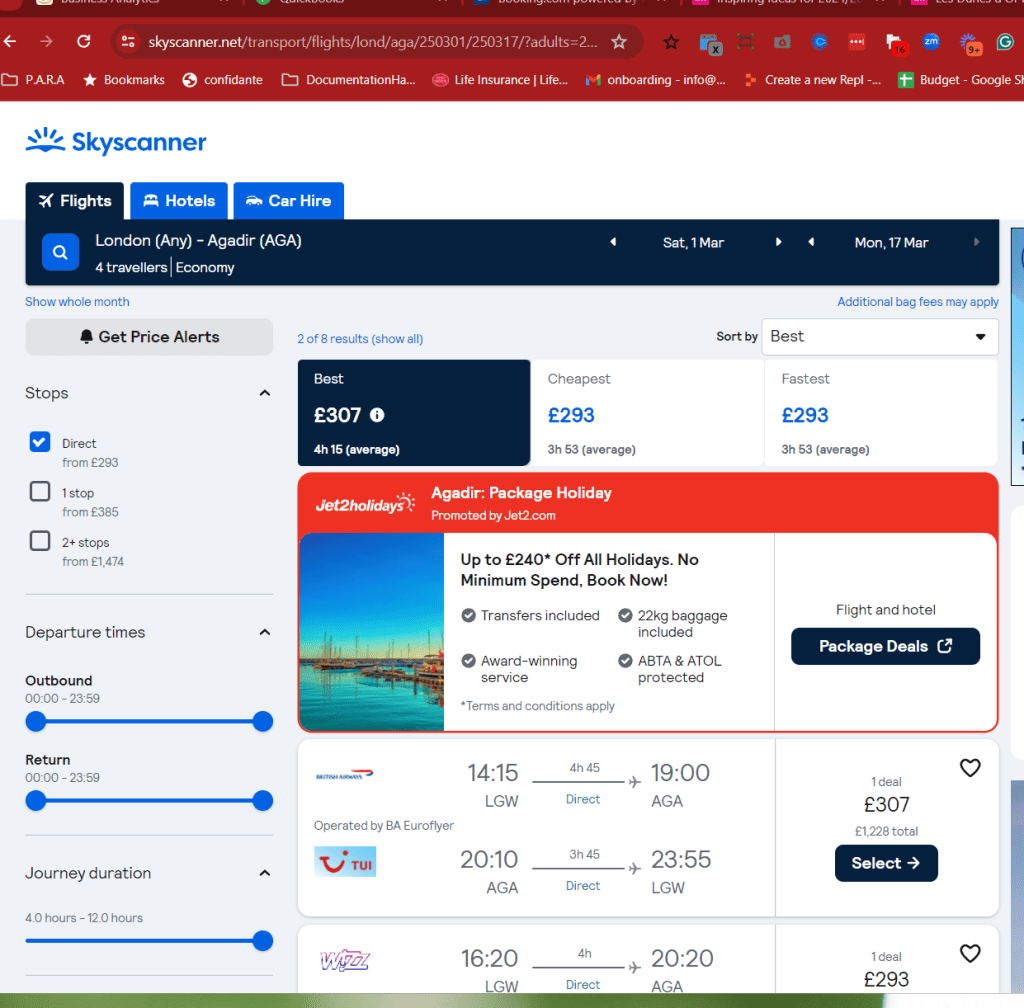Switch to the Flights tab
1024x1008 pixels.
pyautogui.click(x=74, y=201)
